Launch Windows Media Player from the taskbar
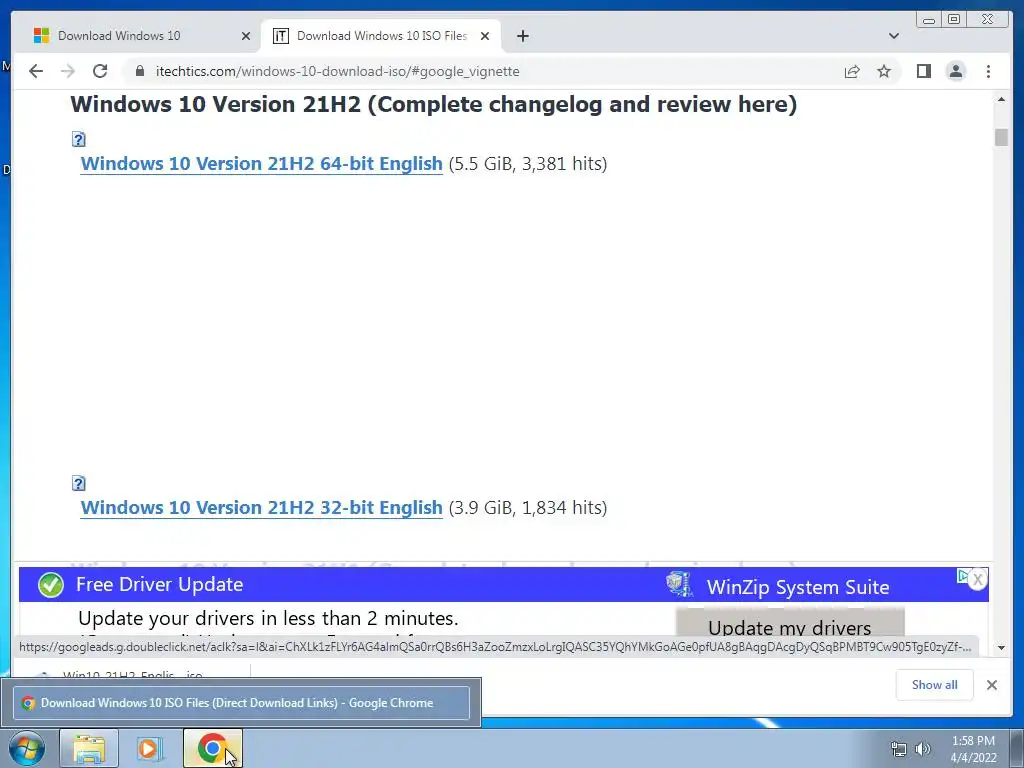Viewport: 1024px width, 768px height. [149, 748]
